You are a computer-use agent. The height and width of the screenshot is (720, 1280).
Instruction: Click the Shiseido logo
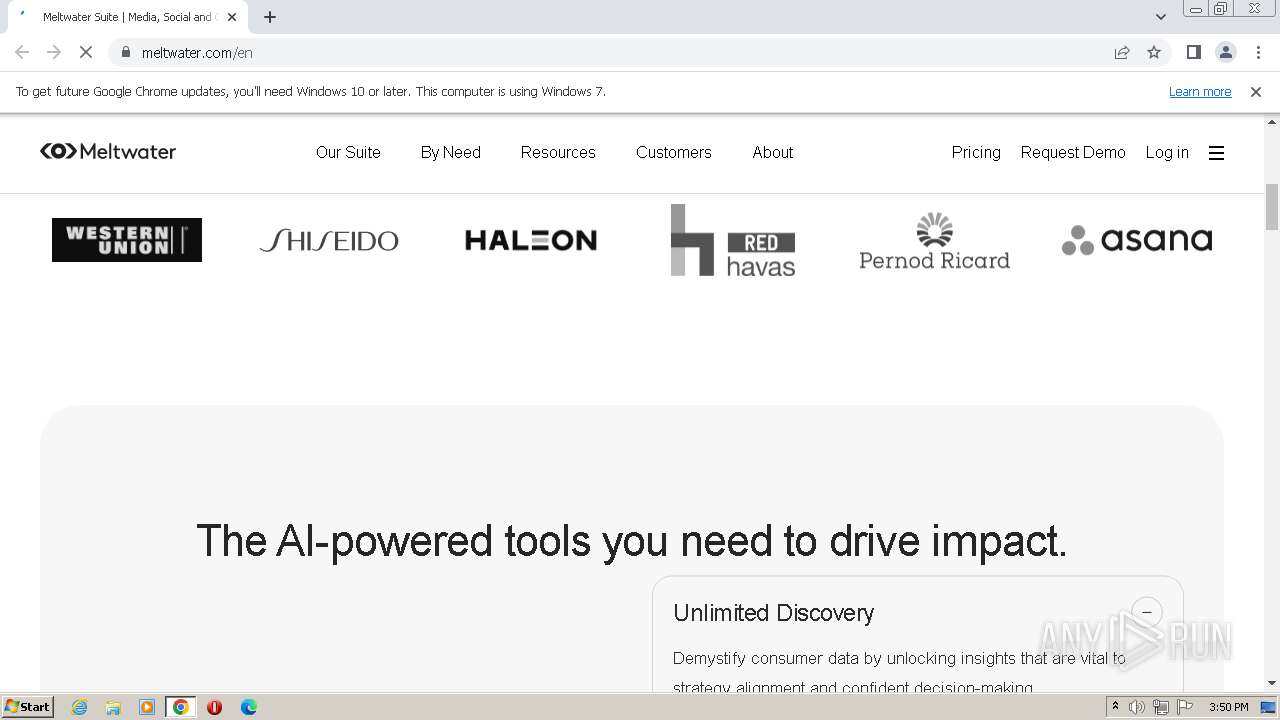[329, 240]
